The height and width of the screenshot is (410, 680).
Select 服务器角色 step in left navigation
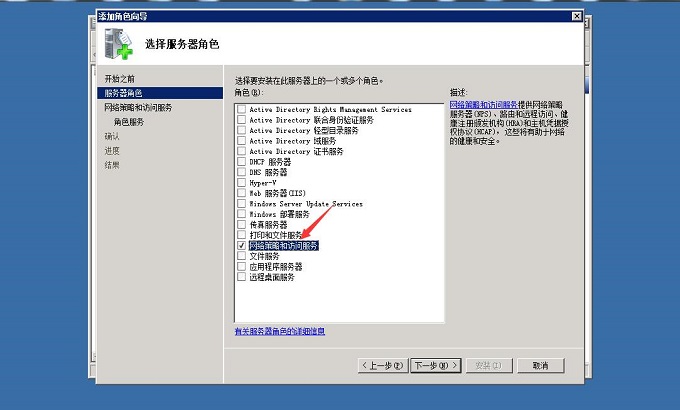point(125,93)
